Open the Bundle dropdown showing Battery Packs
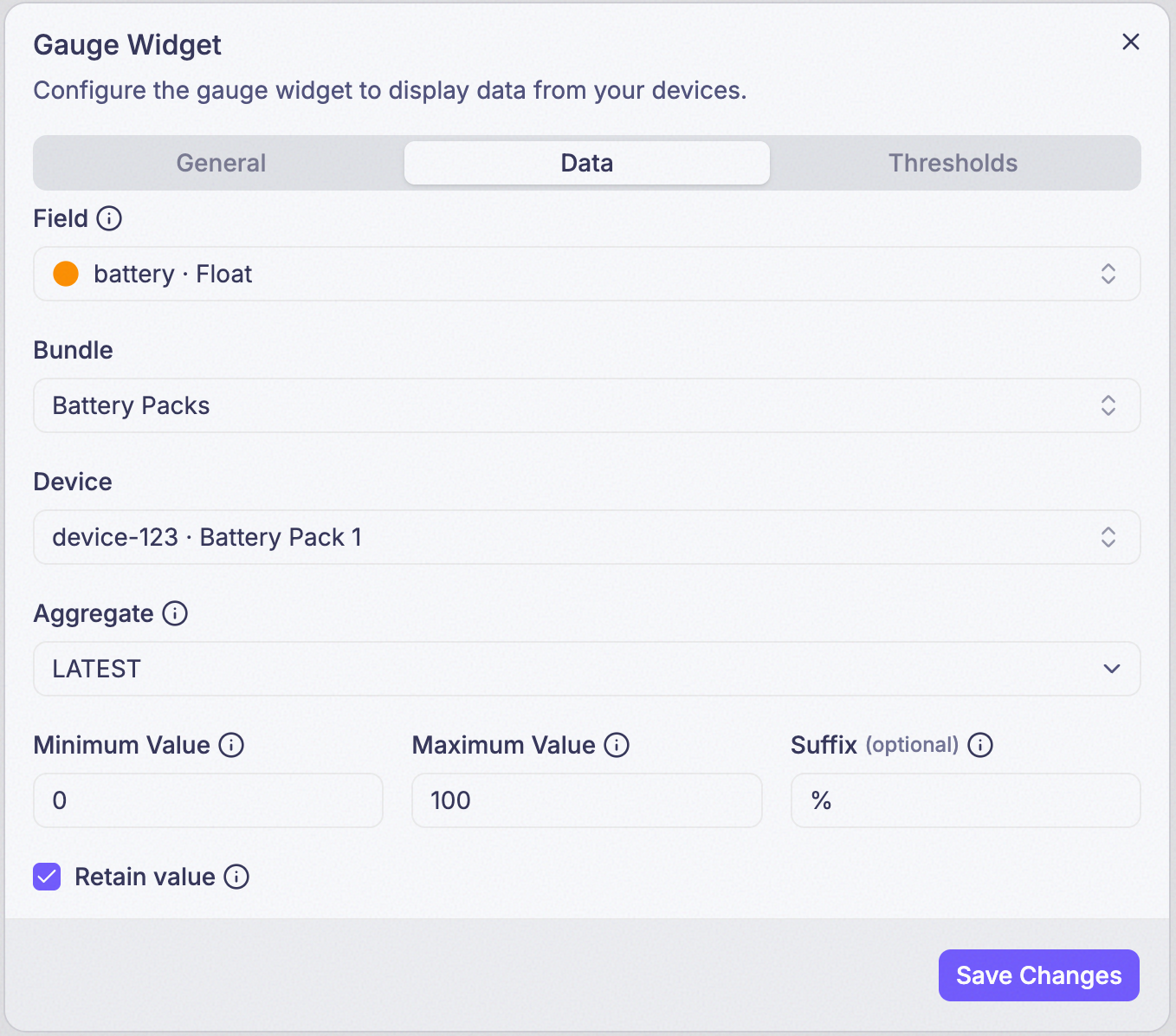Viewport: 1176px width, 1036px height. (x=587, y=405)
